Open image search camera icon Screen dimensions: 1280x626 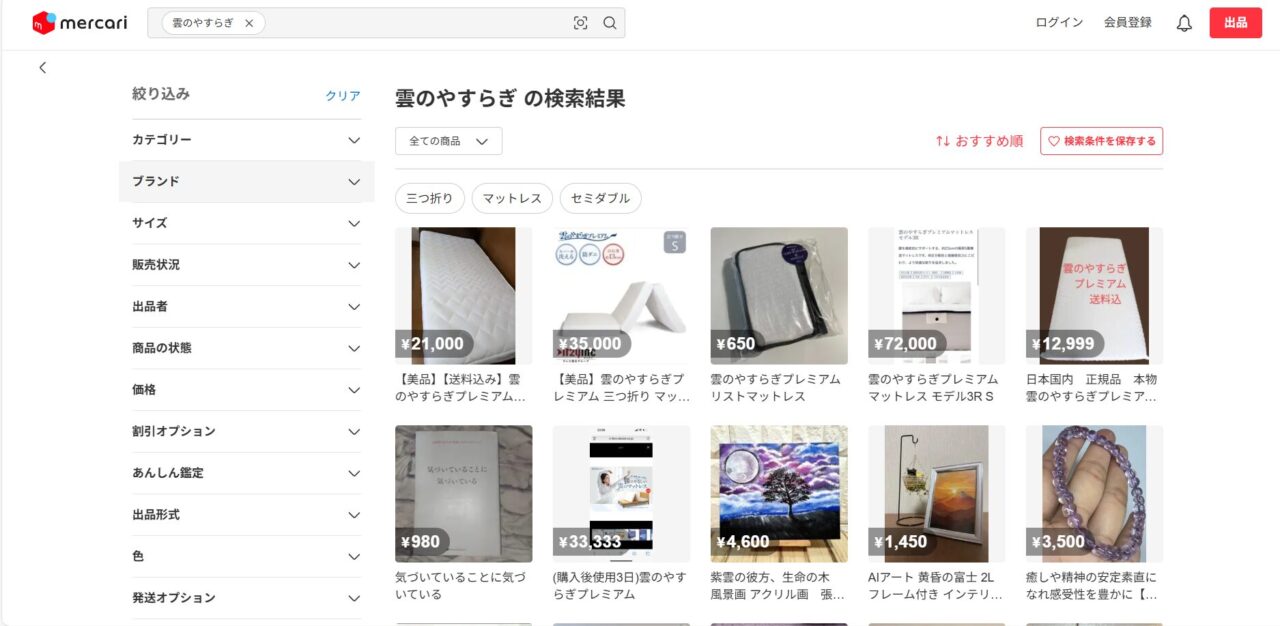580,23
